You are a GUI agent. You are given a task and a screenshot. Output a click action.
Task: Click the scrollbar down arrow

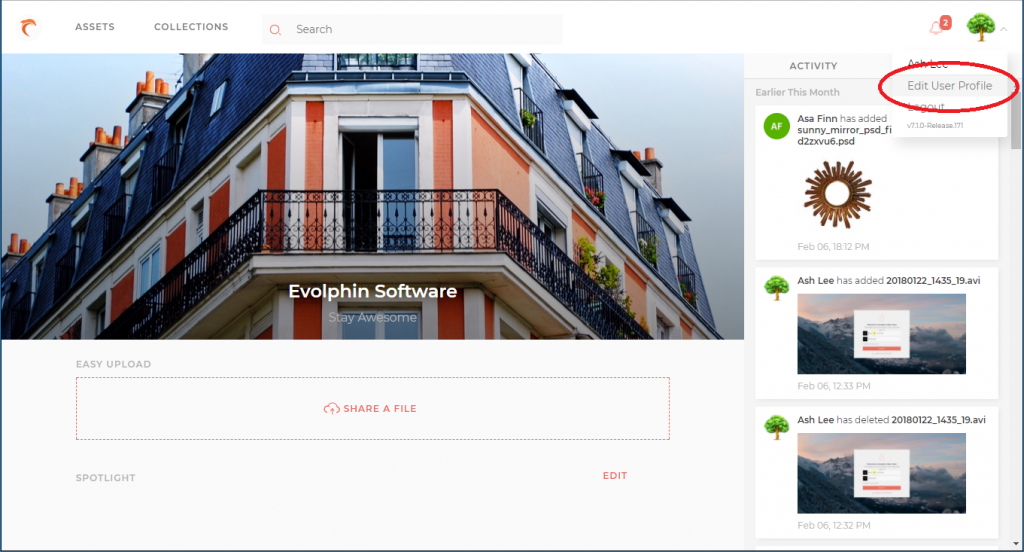[1016, 544]
